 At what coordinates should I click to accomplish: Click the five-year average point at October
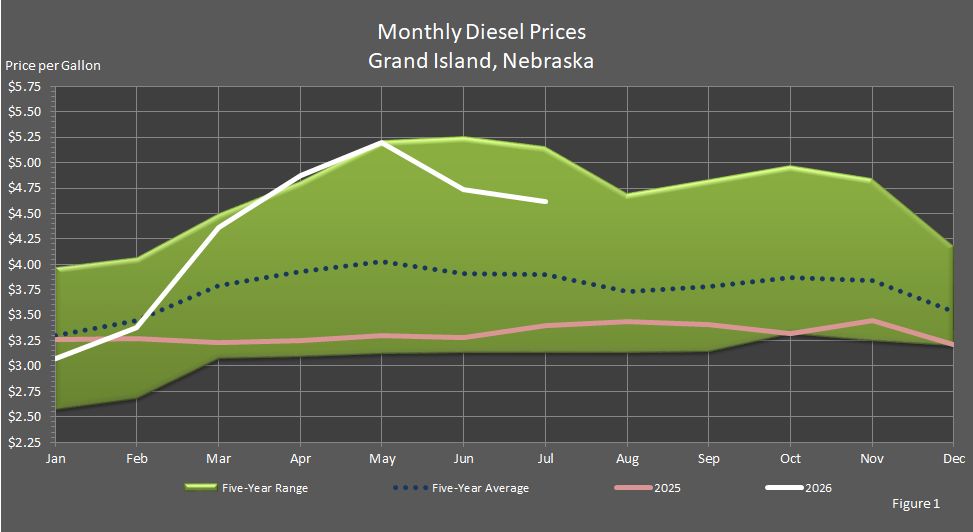(791, 277)
